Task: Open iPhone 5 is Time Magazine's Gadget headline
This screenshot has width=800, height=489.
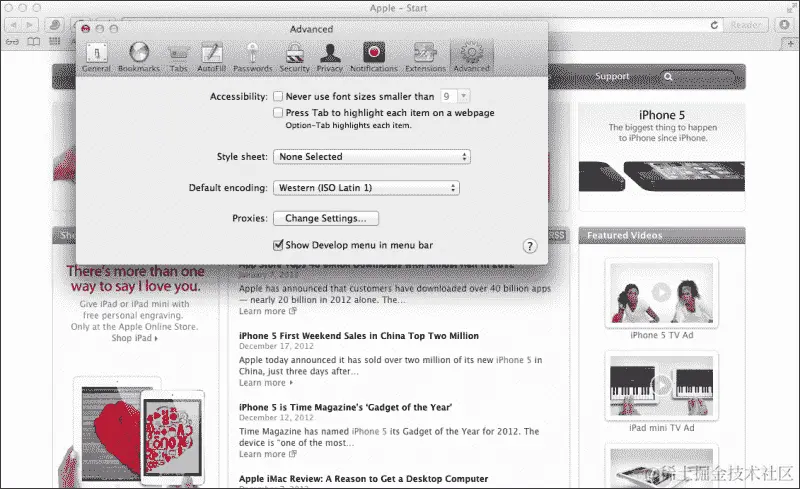Action: (345, 407)
